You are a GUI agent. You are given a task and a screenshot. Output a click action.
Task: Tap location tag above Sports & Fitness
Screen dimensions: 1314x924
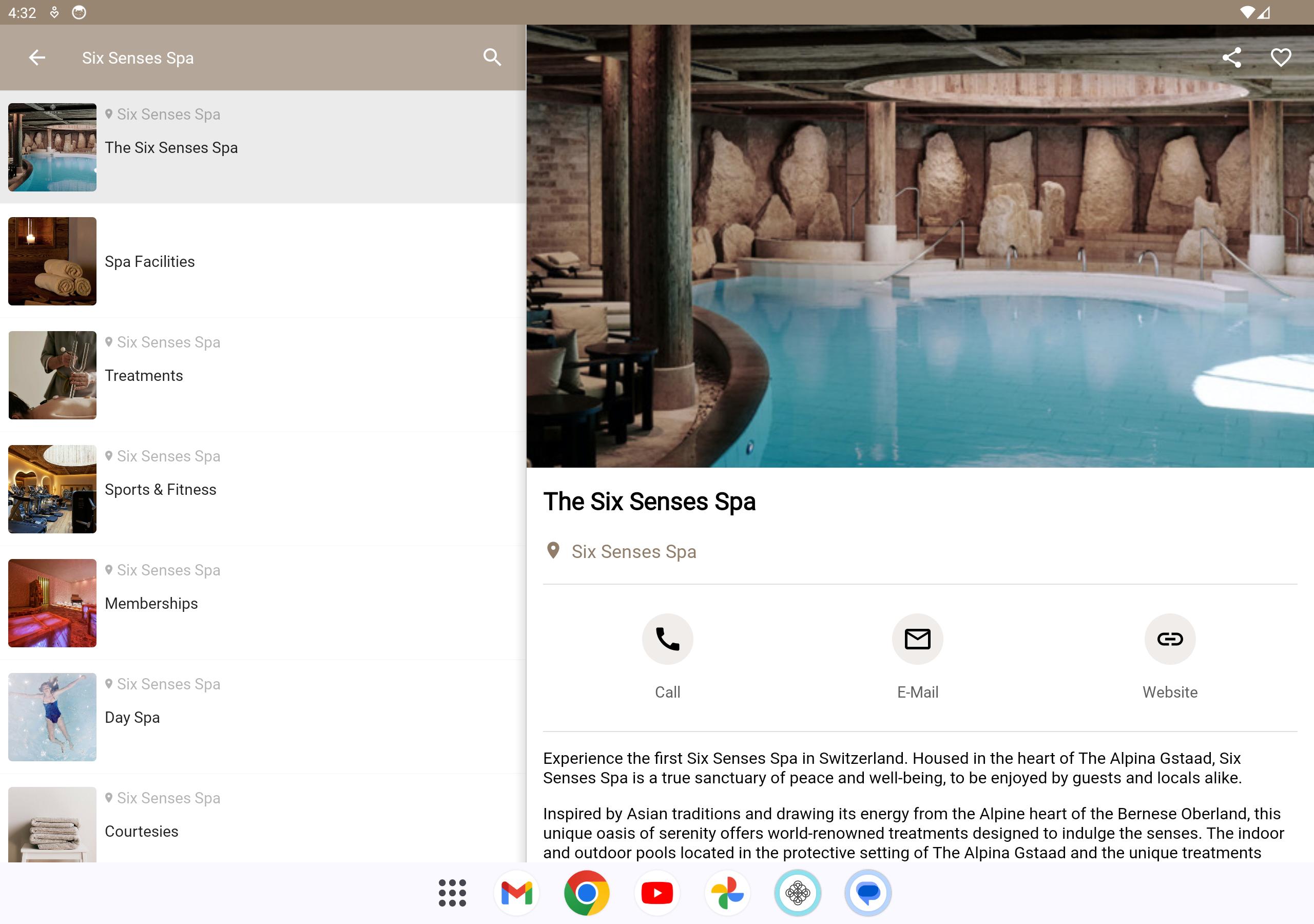(163, 456)
